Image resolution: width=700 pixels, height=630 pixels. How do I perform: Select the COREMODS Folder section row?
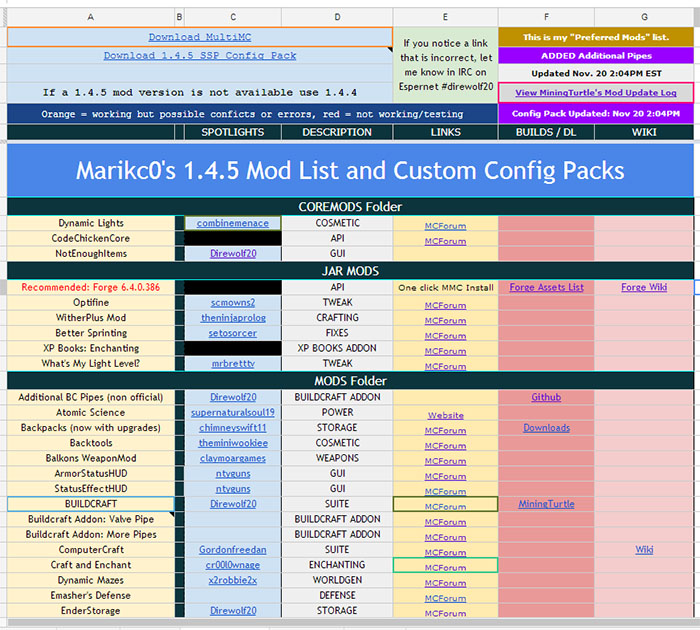click(350, 207)
